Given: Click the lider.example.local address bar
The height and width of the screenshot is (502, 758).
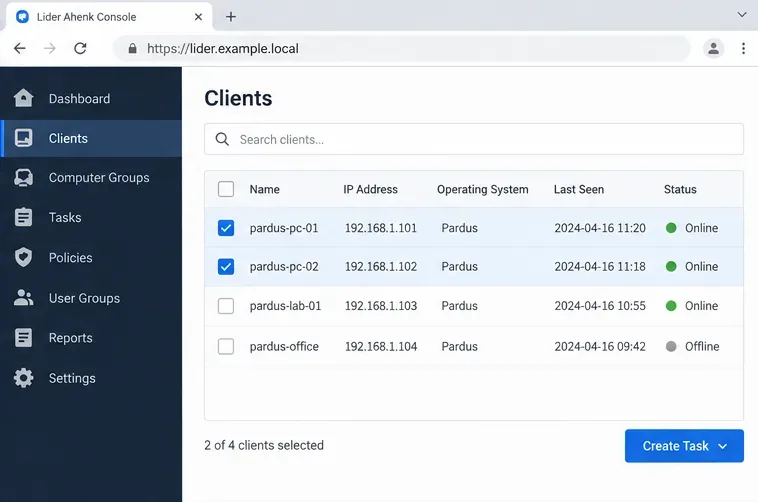Looking at the screenshot, I should click(401, 48).
